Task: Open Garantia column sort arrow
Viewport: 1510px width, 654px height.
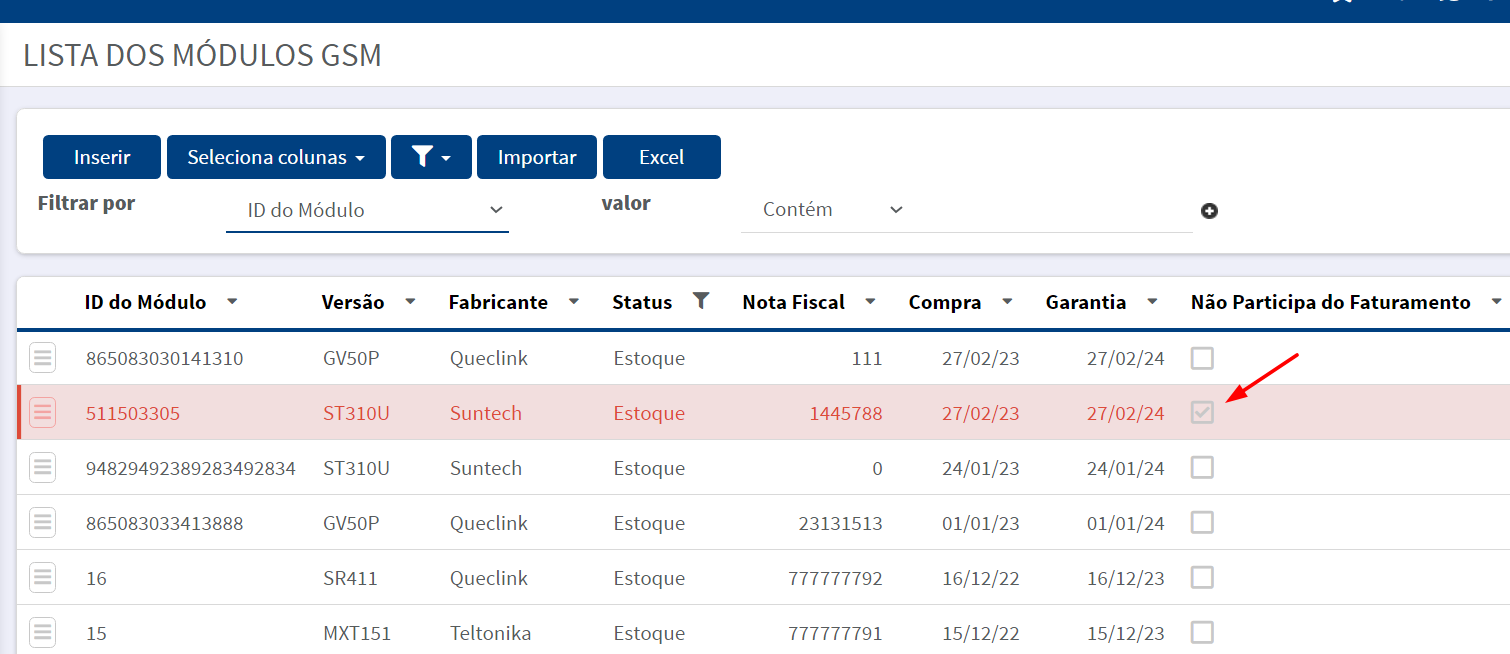Action: tap(1152, 301)
